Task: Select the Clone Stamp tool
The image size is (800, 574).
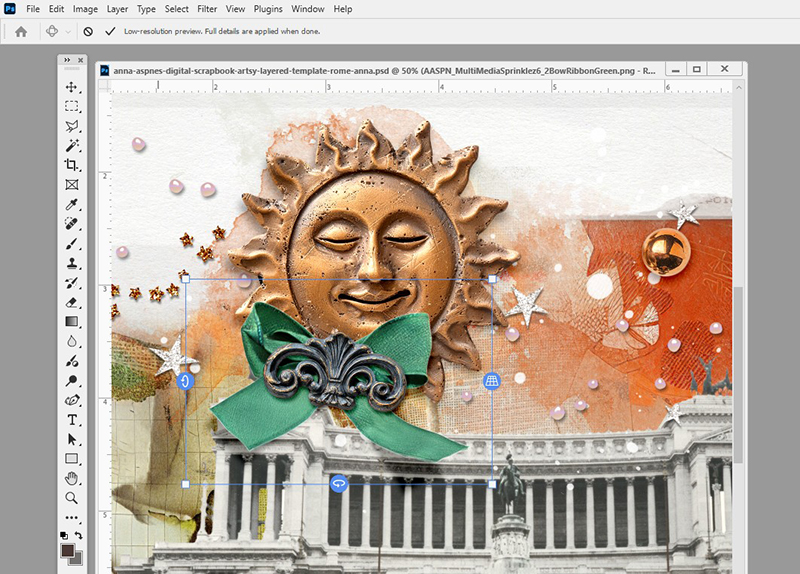Action: pos(71,263)
